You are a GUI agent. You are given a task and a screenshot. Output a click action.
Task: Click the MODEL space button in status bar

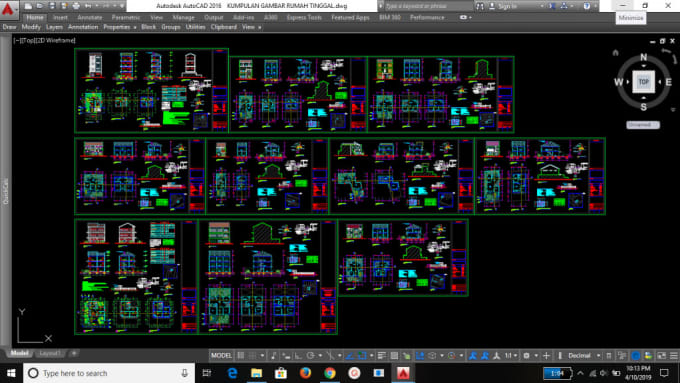pos(221,356)
